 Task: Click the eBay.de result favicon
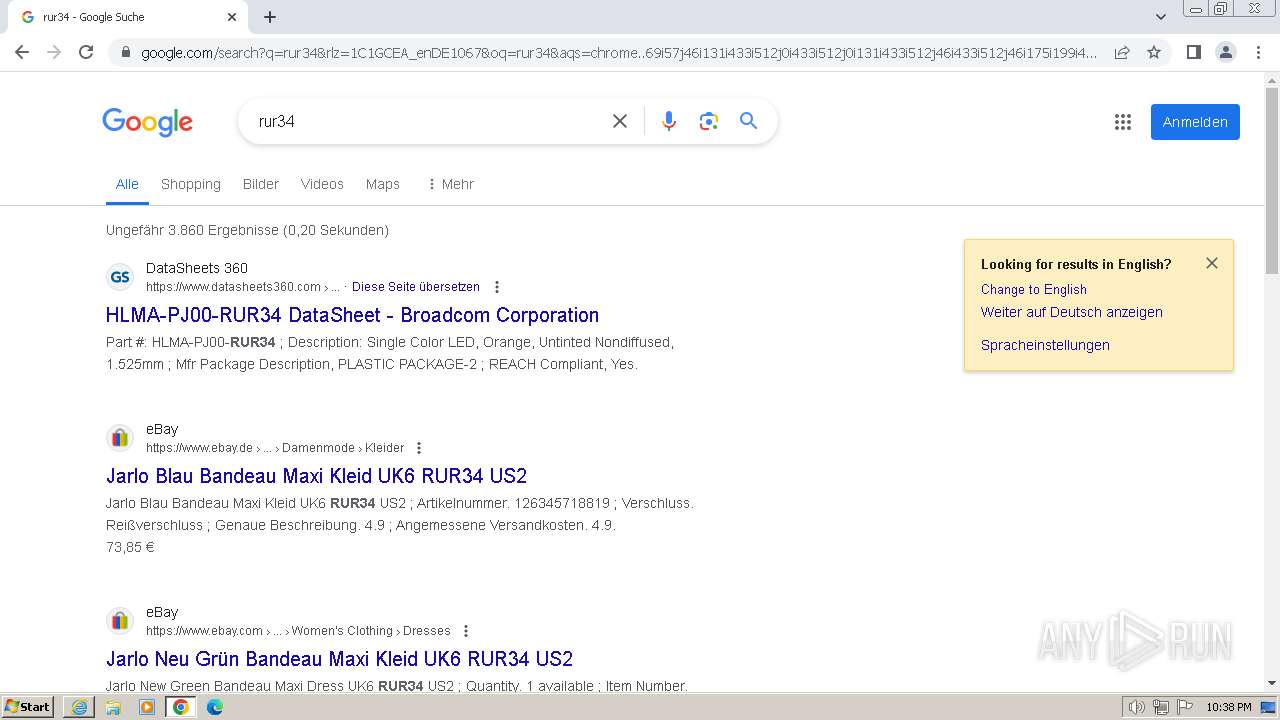coord(120,438)
